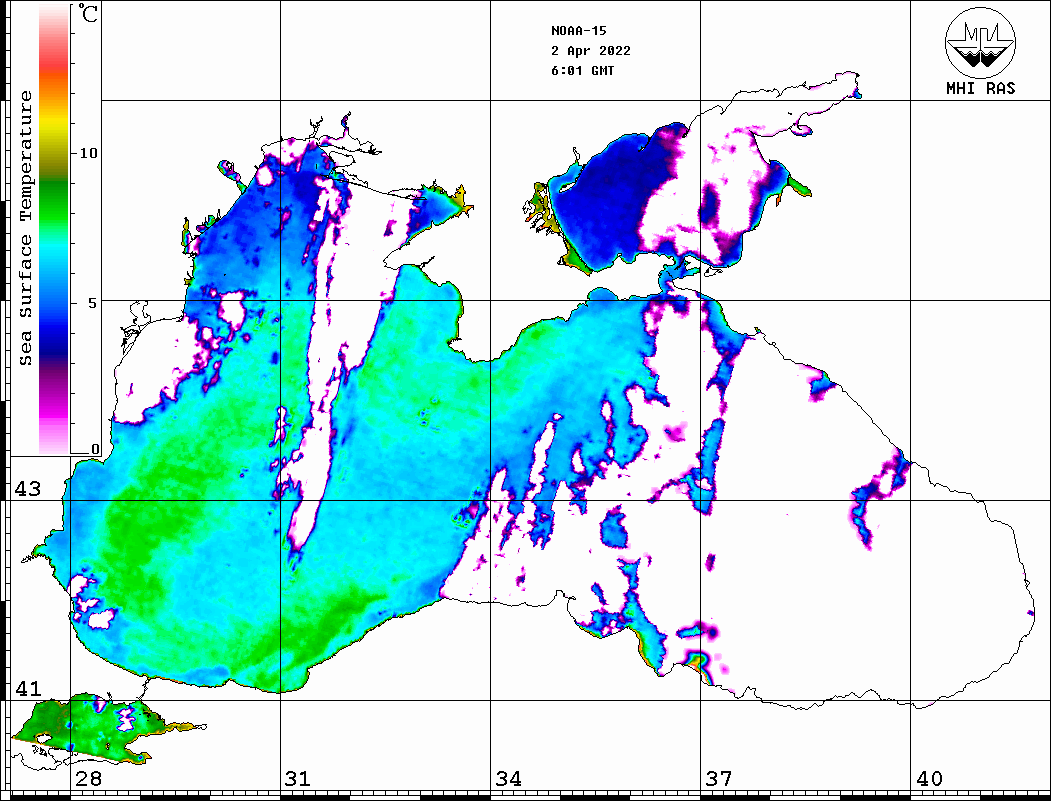Click the MHI RAS logo emblem
This screenshot has width=1051, height=801.
980,42
